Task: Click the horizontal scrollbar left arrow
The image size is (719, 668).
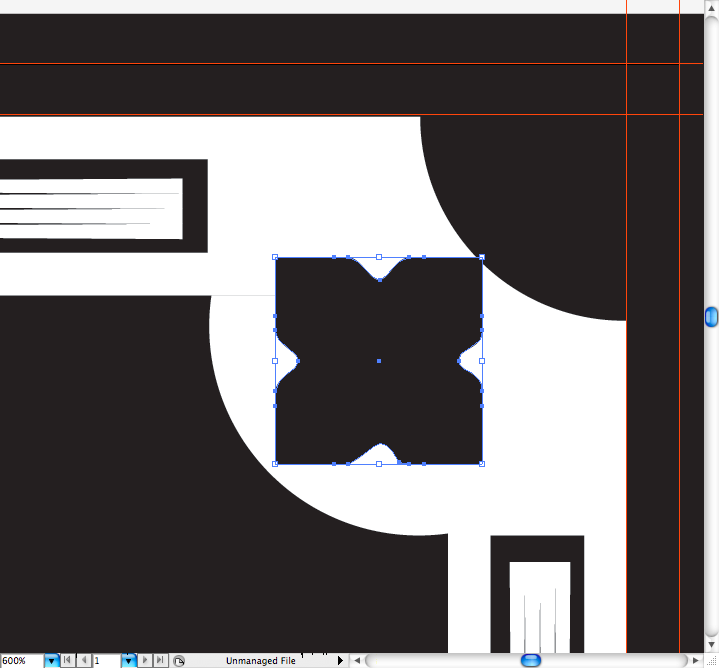Action: pos(357,661)
